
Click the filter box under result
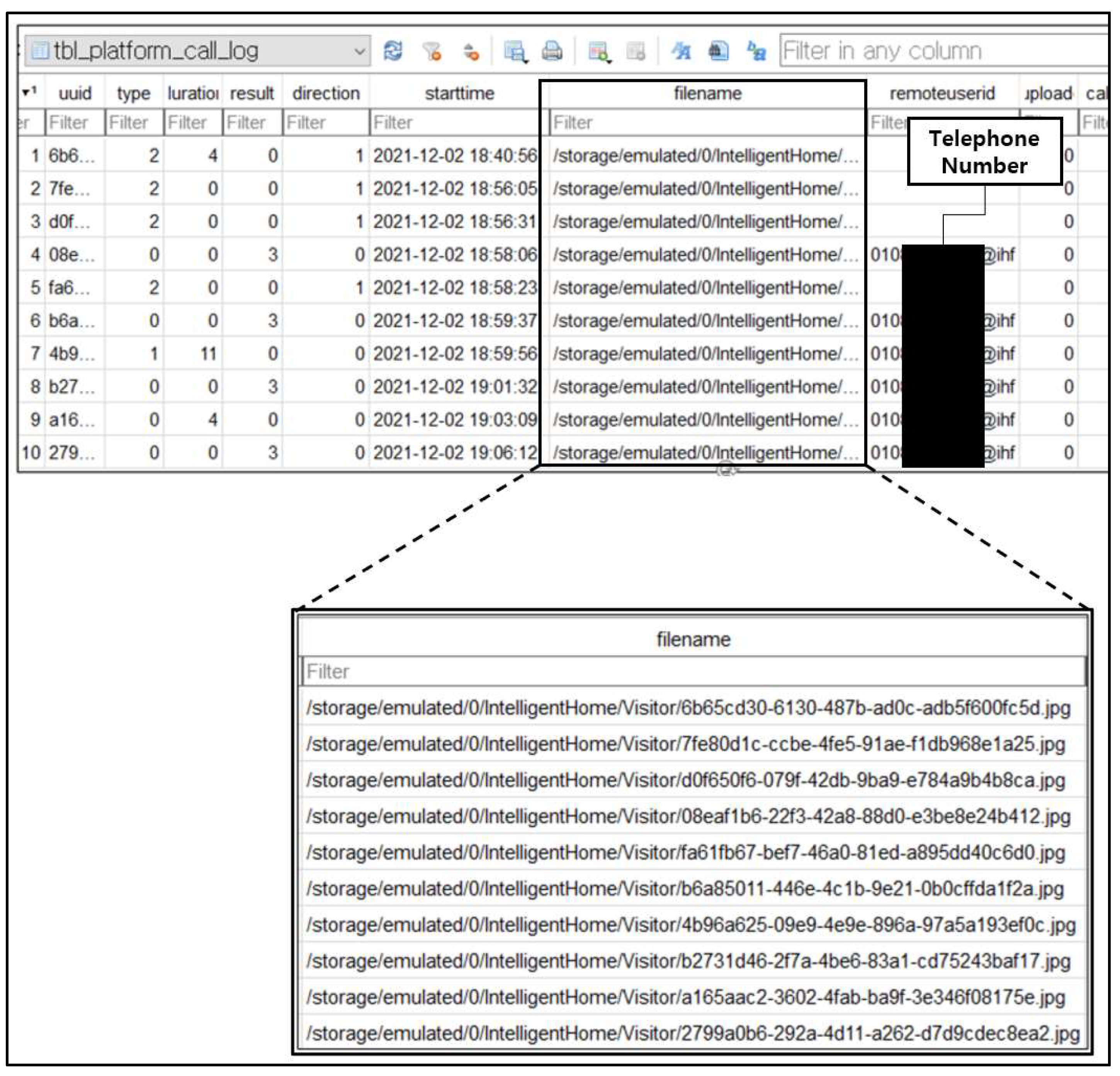[252, 122]
